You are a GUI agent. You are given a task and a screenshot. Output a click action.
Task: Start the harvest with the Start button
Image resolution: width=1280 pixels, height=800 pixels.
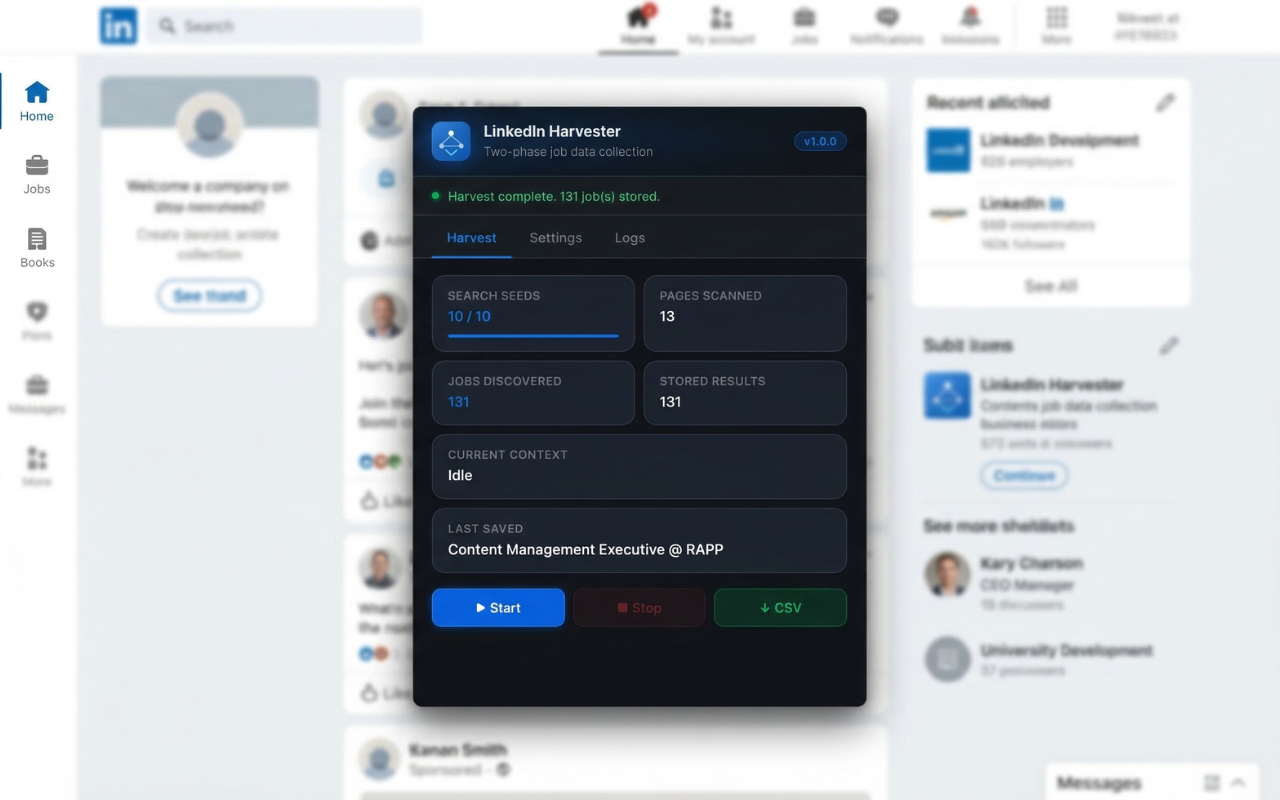pyautogui.click(x=498, y=608)
